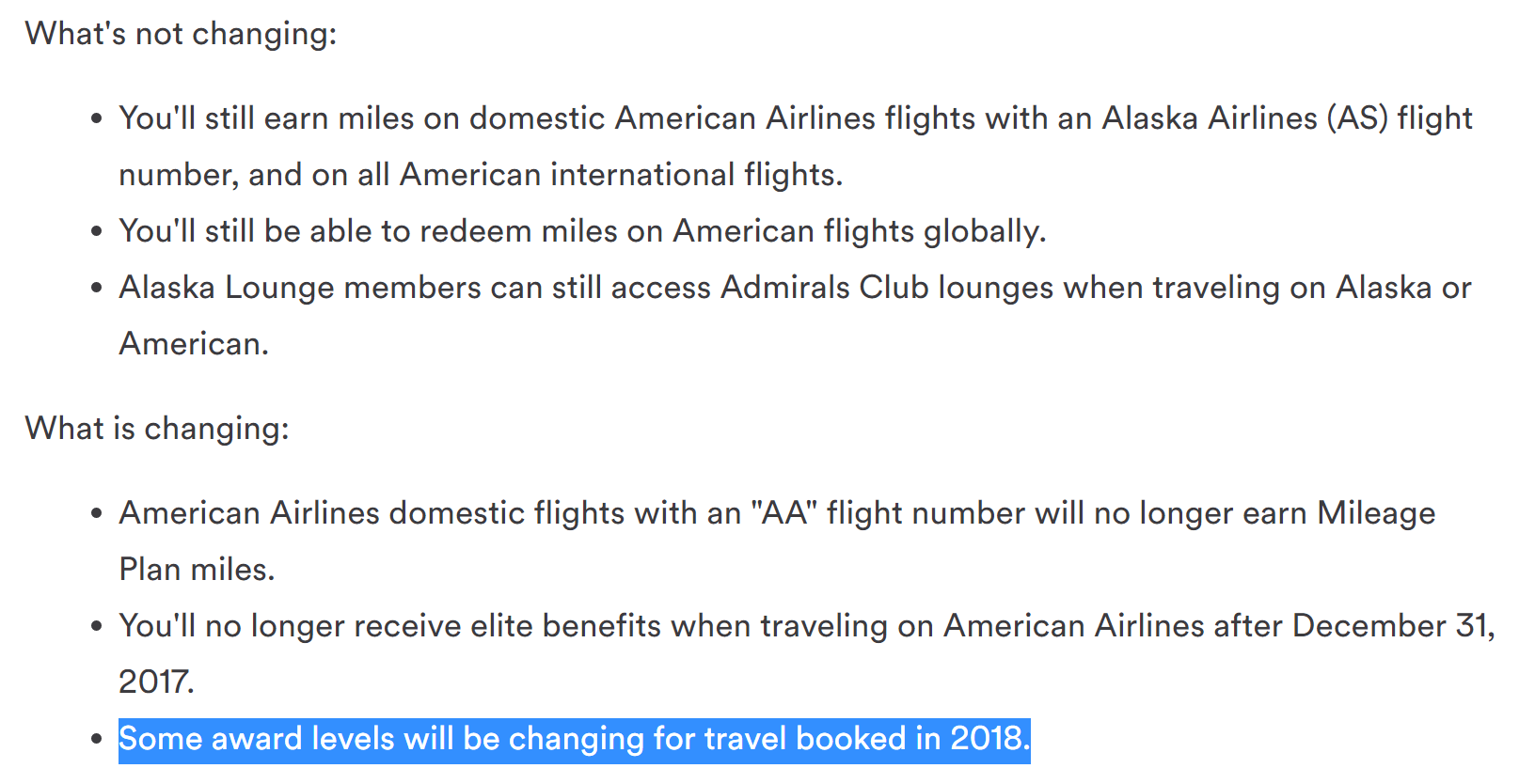Click the word "2018" in highlighted text
Image resolution: width=1519 pixels, height=784 pixels.
pos(986,739)
